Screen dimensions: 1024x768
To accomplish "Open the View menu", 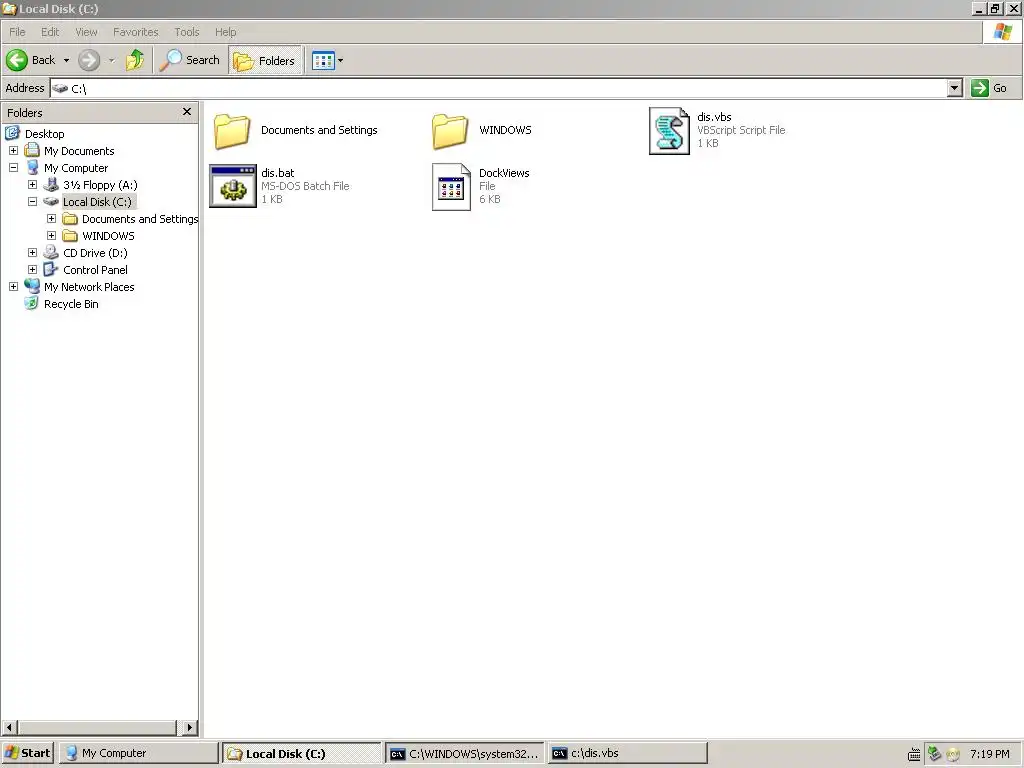I will 86,32.
